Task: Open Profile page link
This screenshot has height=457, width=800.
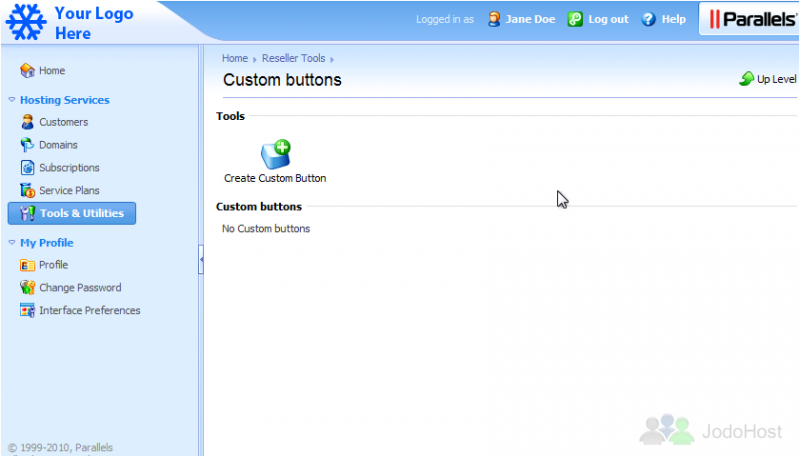Action: point(54,265)
